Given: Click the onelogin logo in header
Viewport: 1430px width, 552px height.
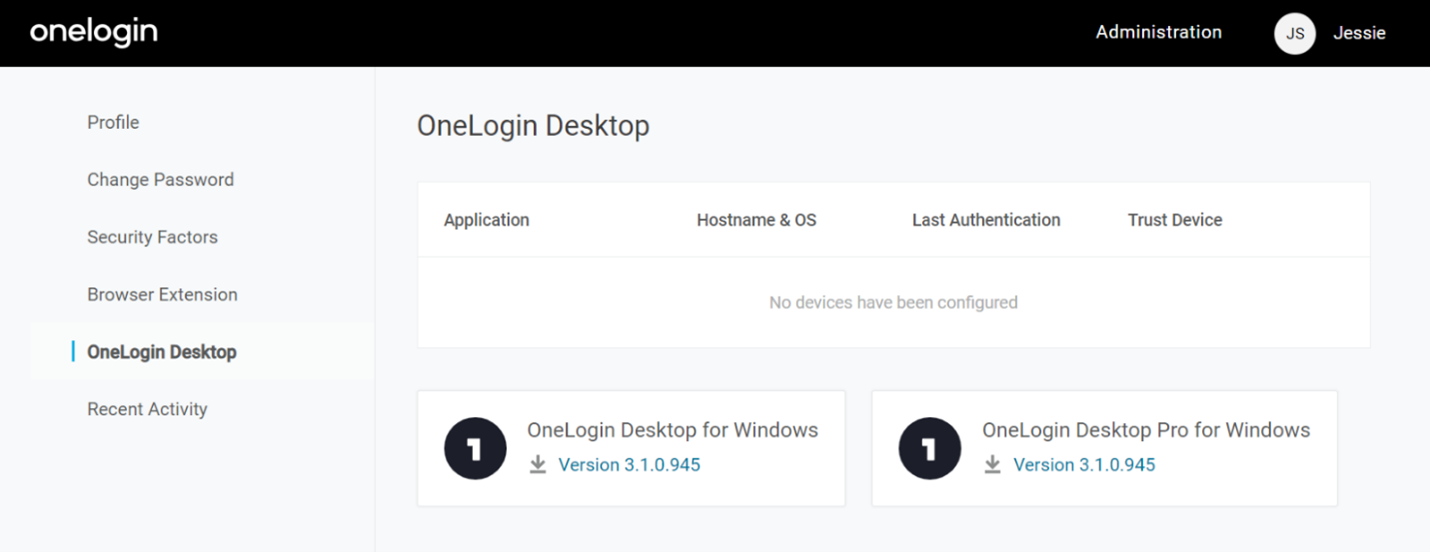Looking at the screenshot, I should click(x=94, y=32).
